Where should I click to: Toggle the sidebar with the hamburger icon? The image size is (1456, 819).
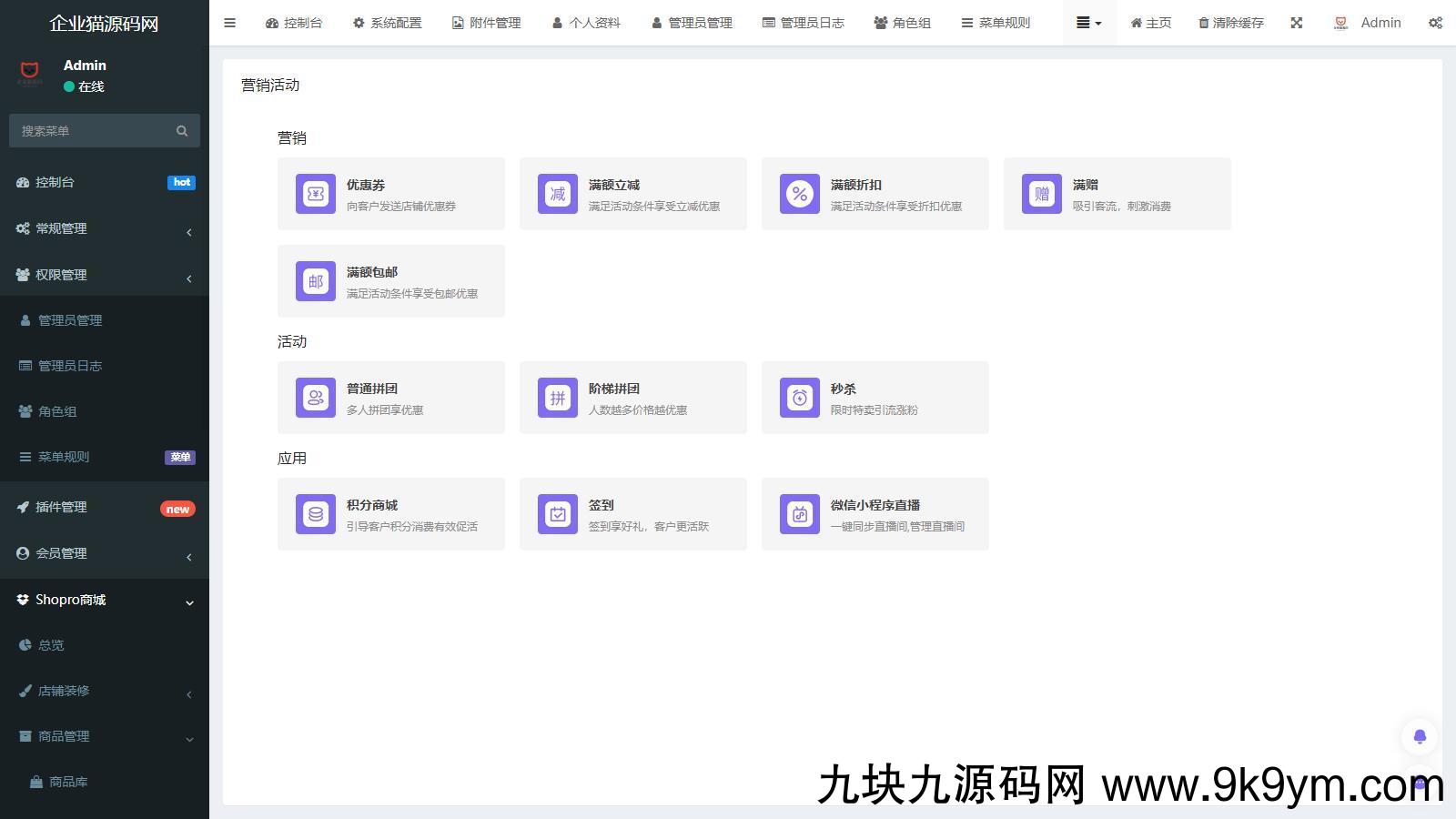click(x=229, y=23)
